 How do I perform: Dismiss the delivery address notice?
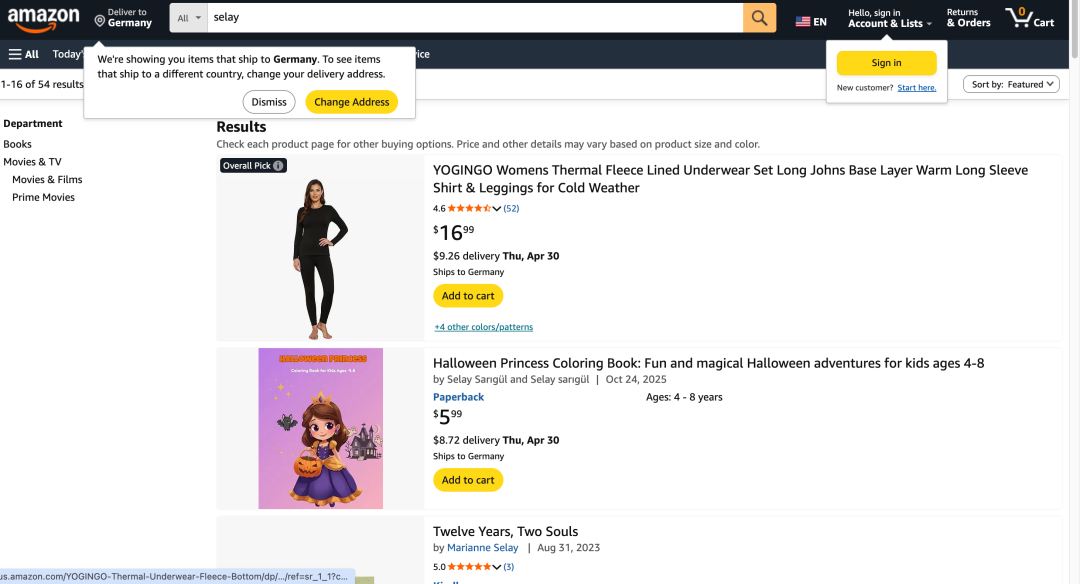269,102
